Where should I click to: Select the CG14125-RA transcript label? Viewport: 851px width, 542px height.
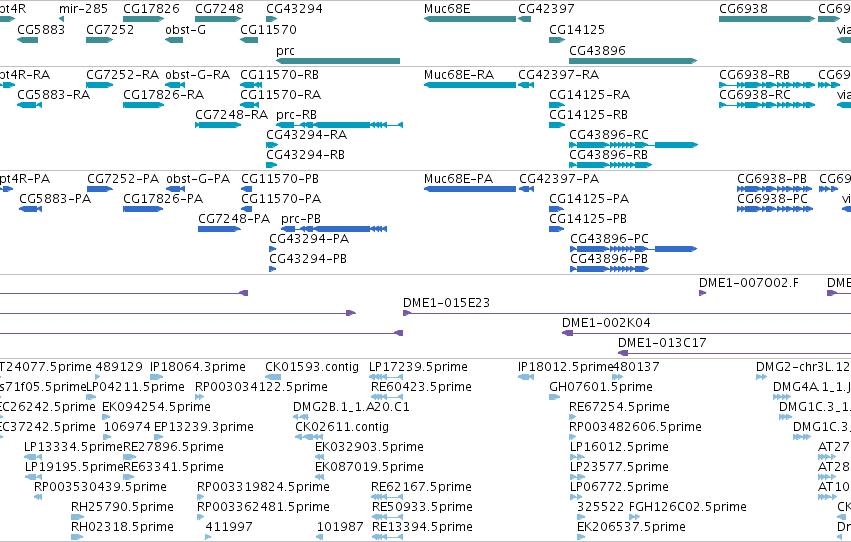(x=589, y=95)
